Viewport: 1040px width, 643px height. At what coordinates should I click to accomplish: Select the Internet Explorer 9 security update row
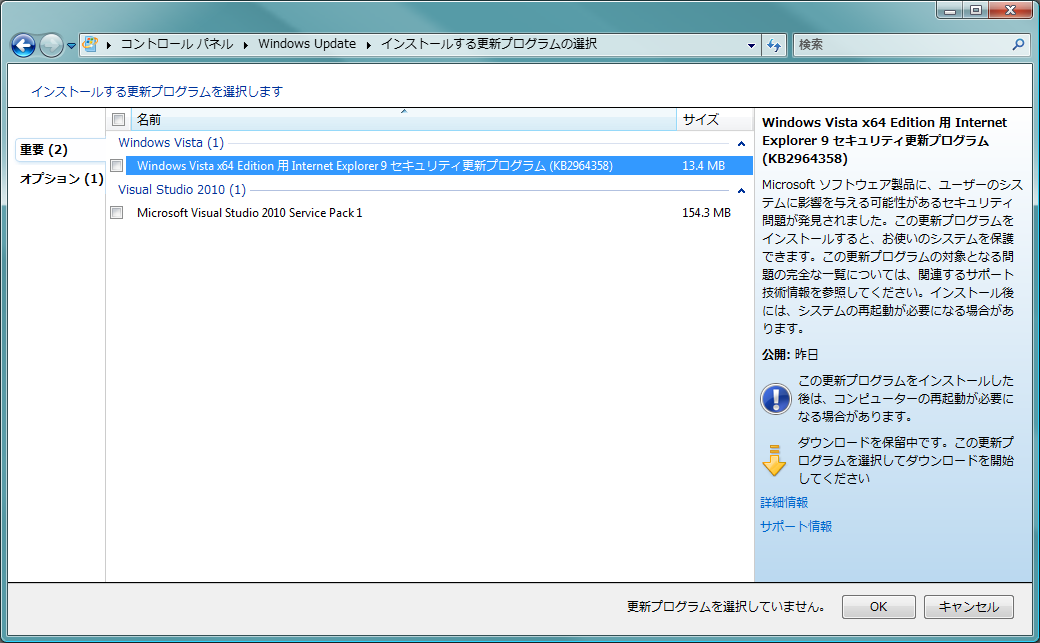439,166
